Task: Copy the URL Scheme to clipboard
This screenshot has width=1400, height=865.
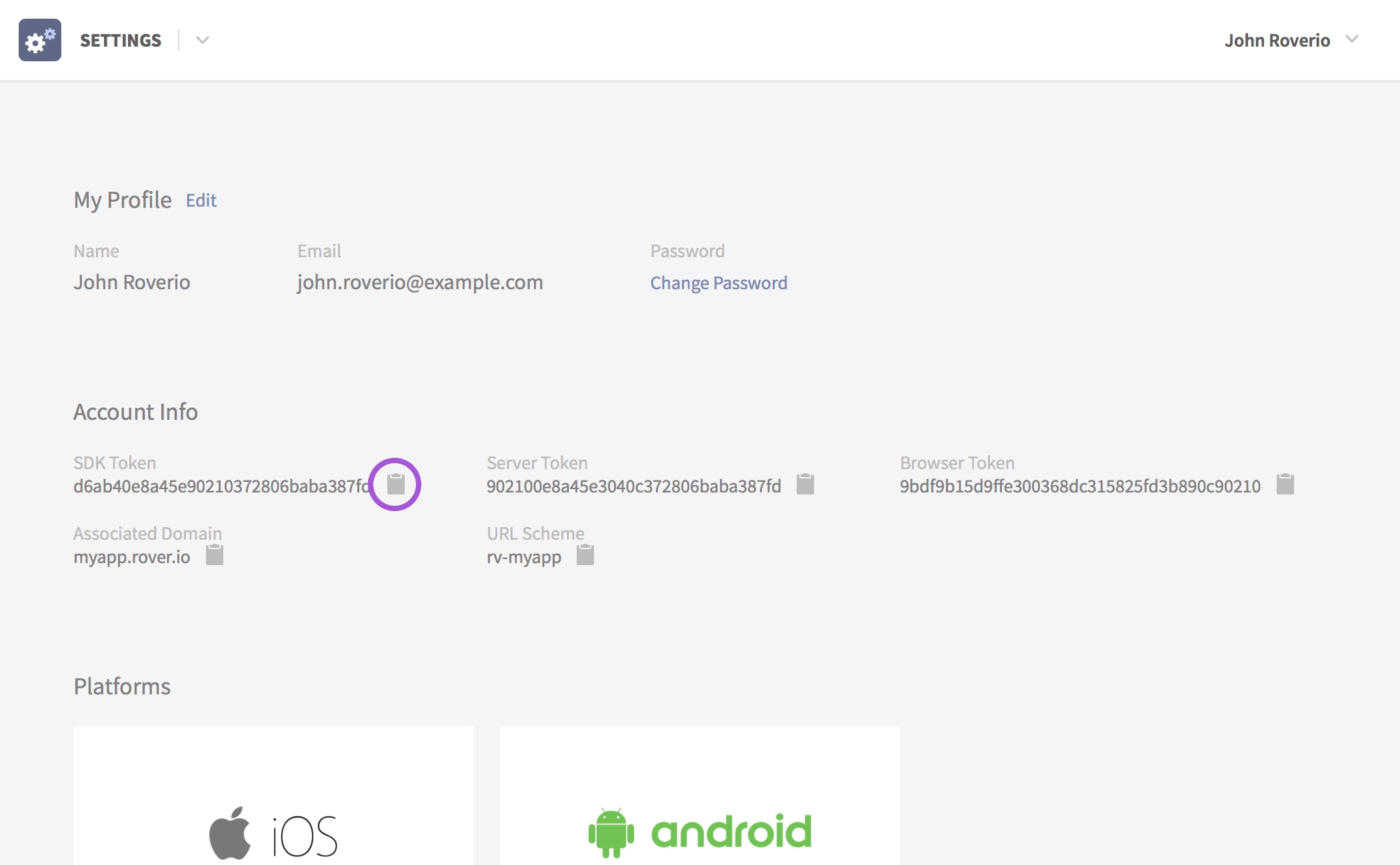Action: 585,554
